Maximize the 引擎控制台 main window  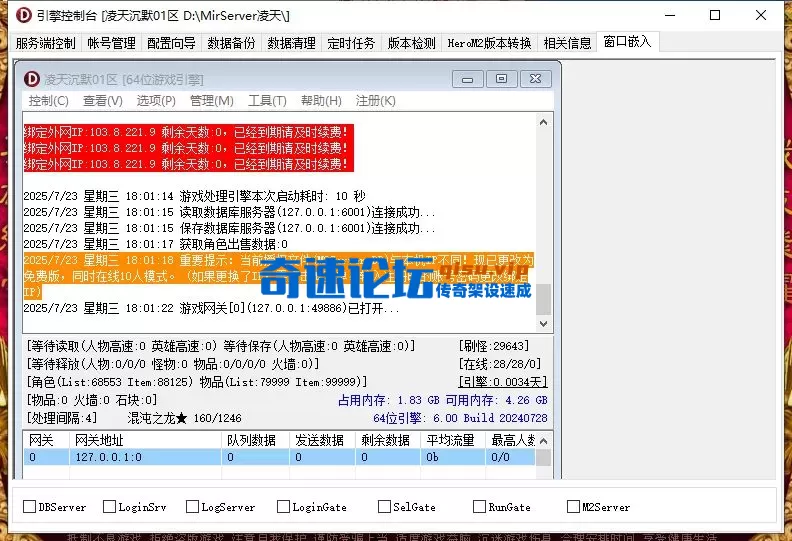click(x=715, y=15)
